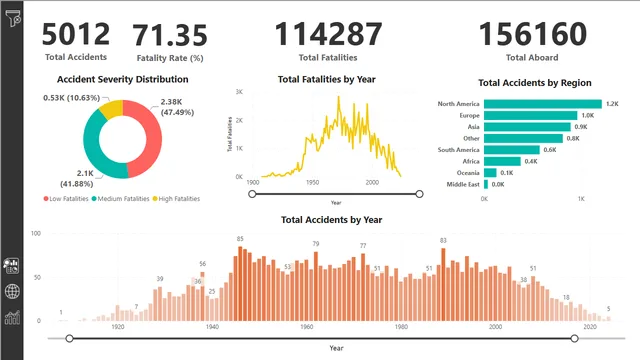Select the South America bar

pos(512,150)
